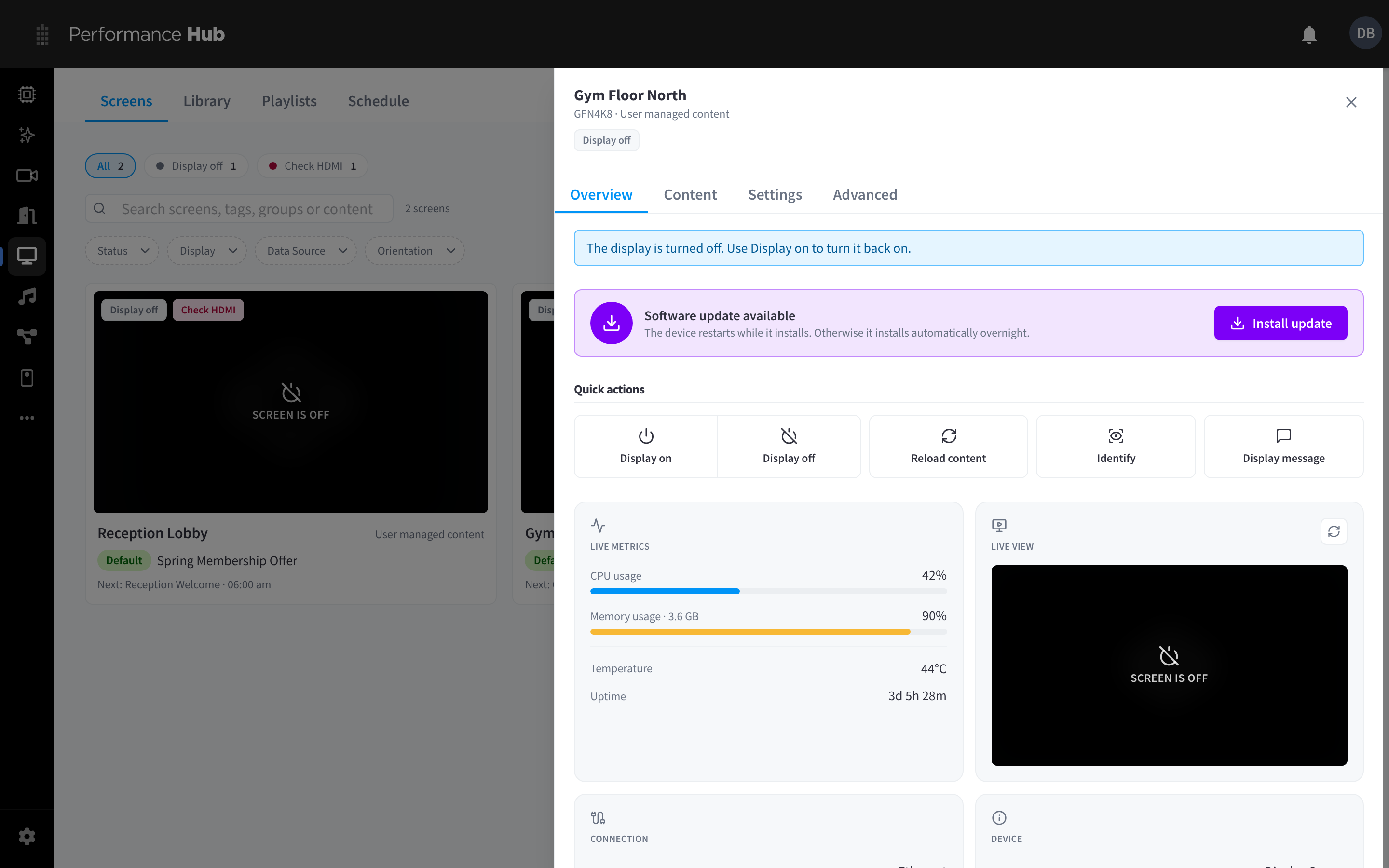
Task: Click the CPU usage progress bar
Action: 769,591
